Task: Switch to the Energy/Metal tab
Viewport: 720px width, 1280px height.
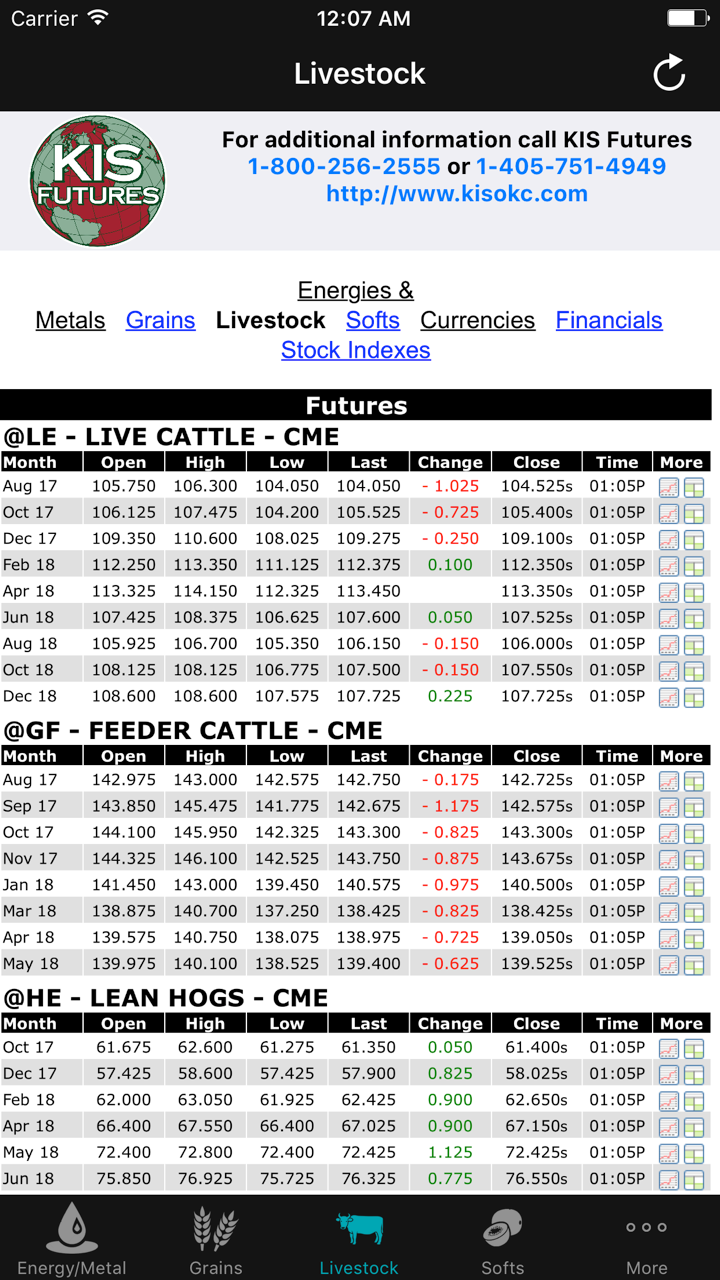Action: [72, 1240]
